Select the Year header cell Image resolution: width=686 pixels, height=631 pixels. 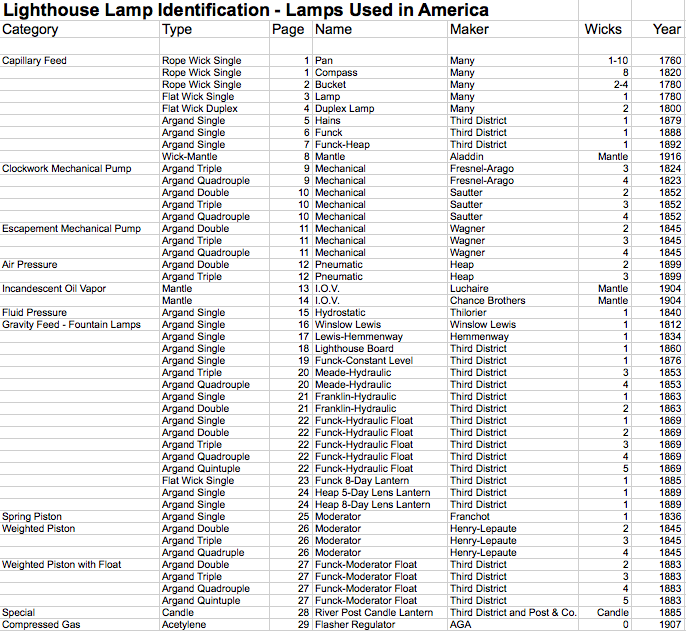click(x=658, y=29)
